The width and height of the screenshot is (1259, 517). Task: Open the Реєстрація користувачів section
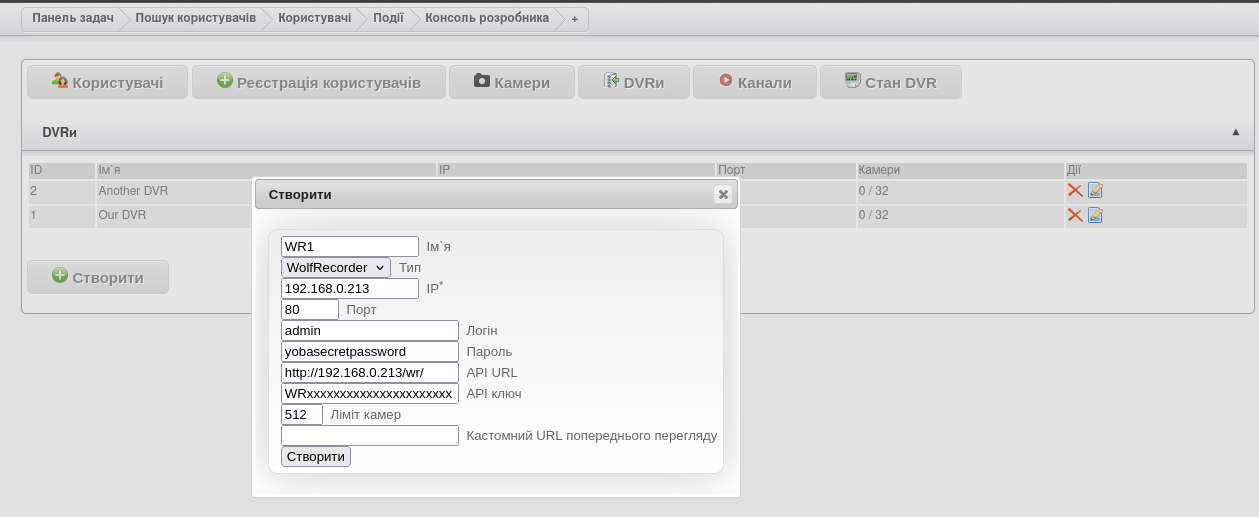pos(318,83)
